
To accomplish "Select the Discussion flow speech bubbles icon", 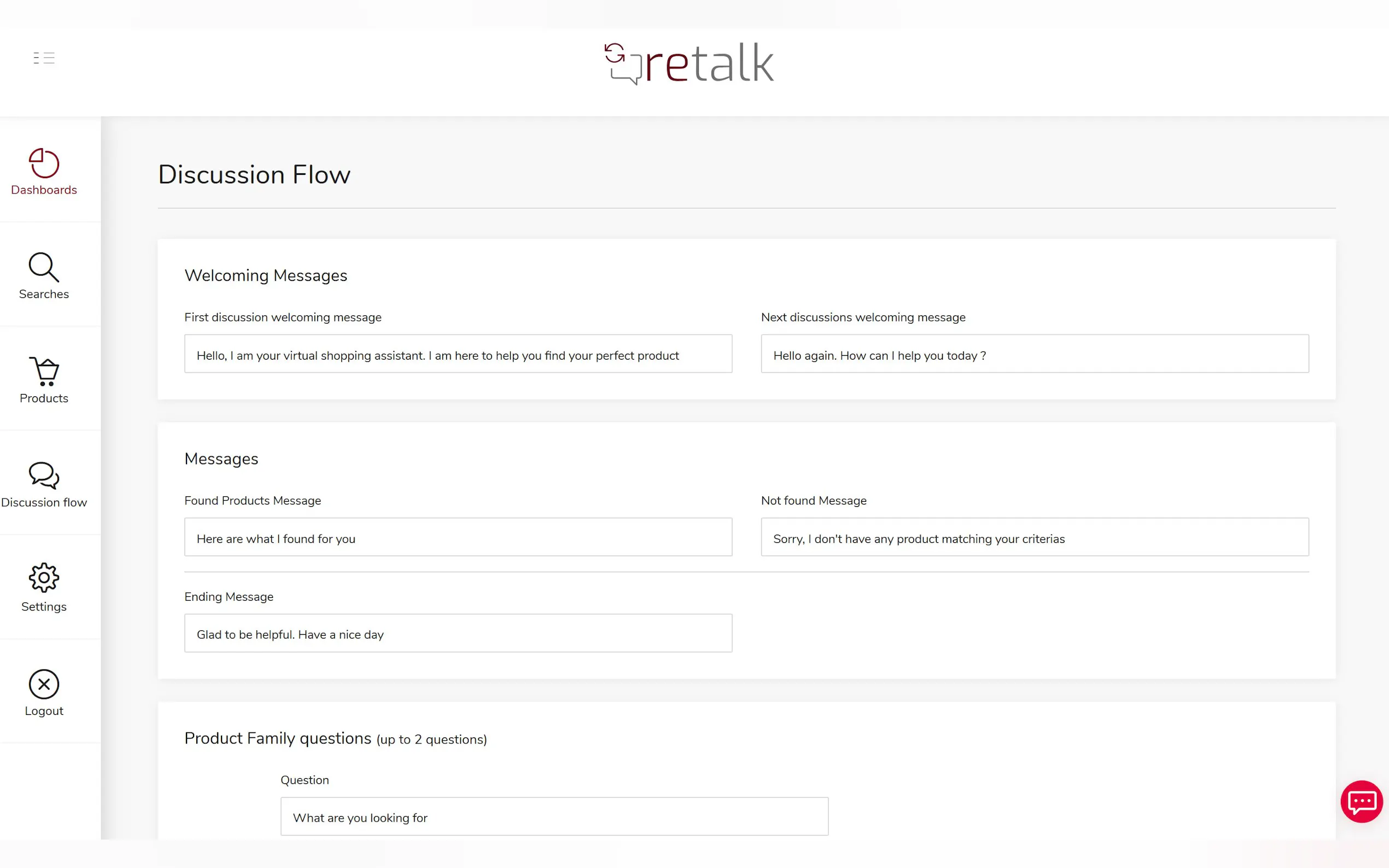I will click(44, 476).
